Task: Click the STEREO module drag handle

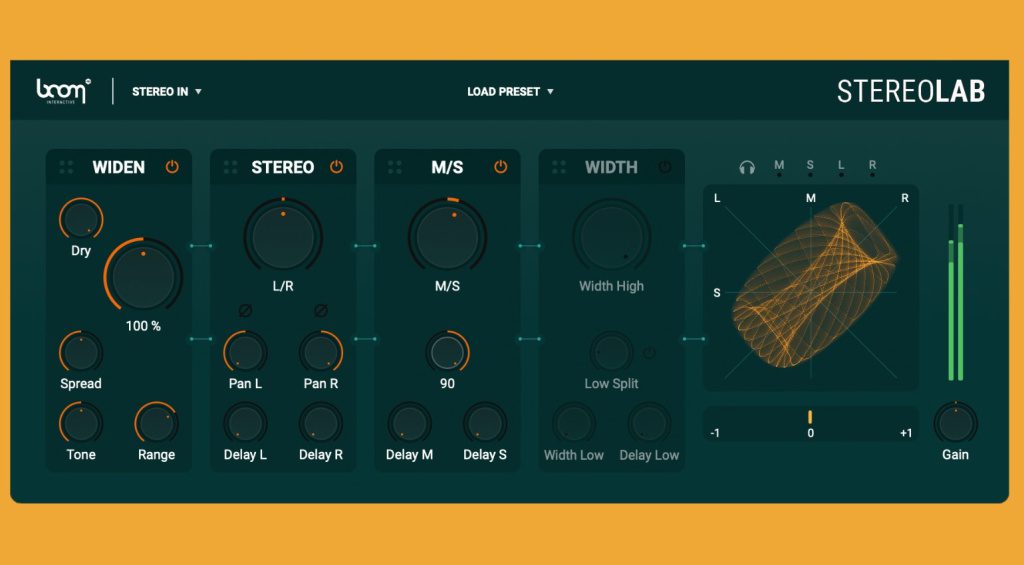Action: tap(231, 167)
